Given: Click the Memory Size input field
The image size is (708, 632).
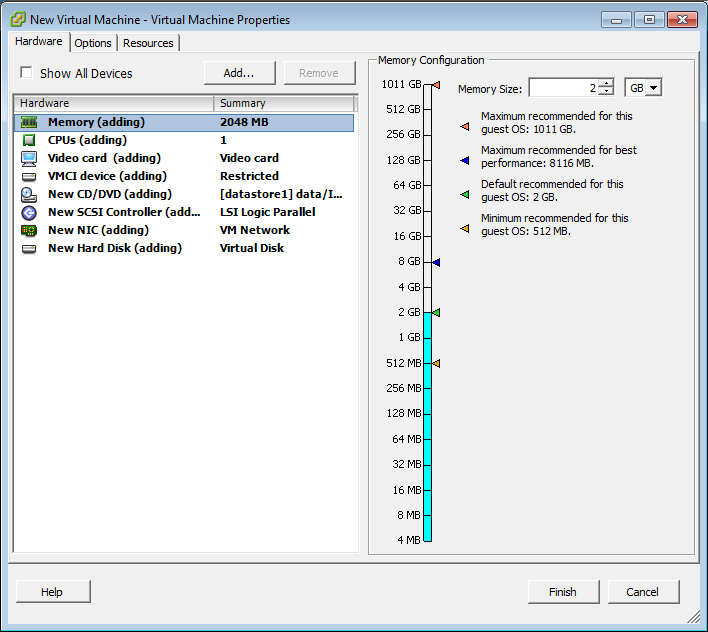Looking at the screenshot, I should tap(563, 88).
